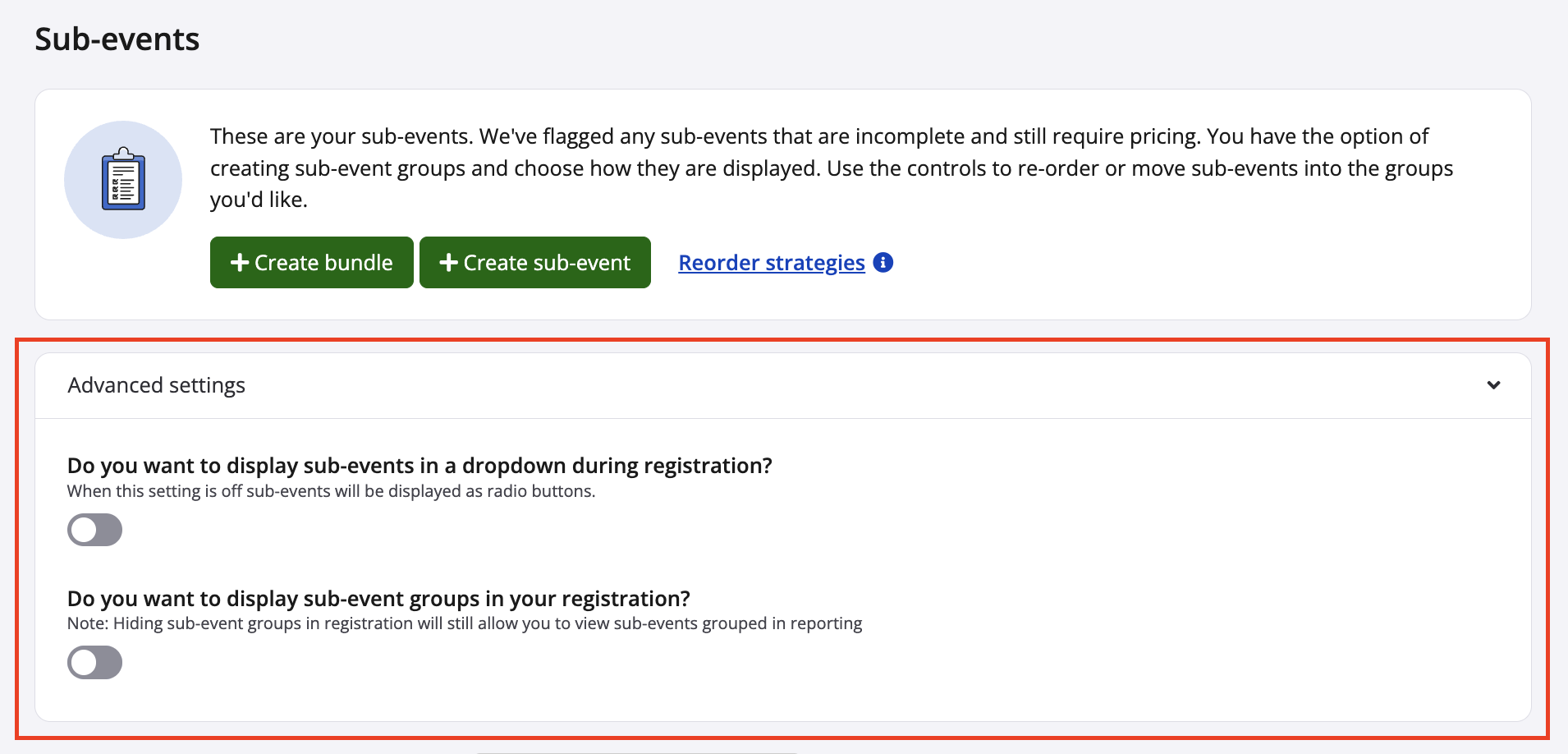Click the plus icon on Create sub-event

pos(448,263)
